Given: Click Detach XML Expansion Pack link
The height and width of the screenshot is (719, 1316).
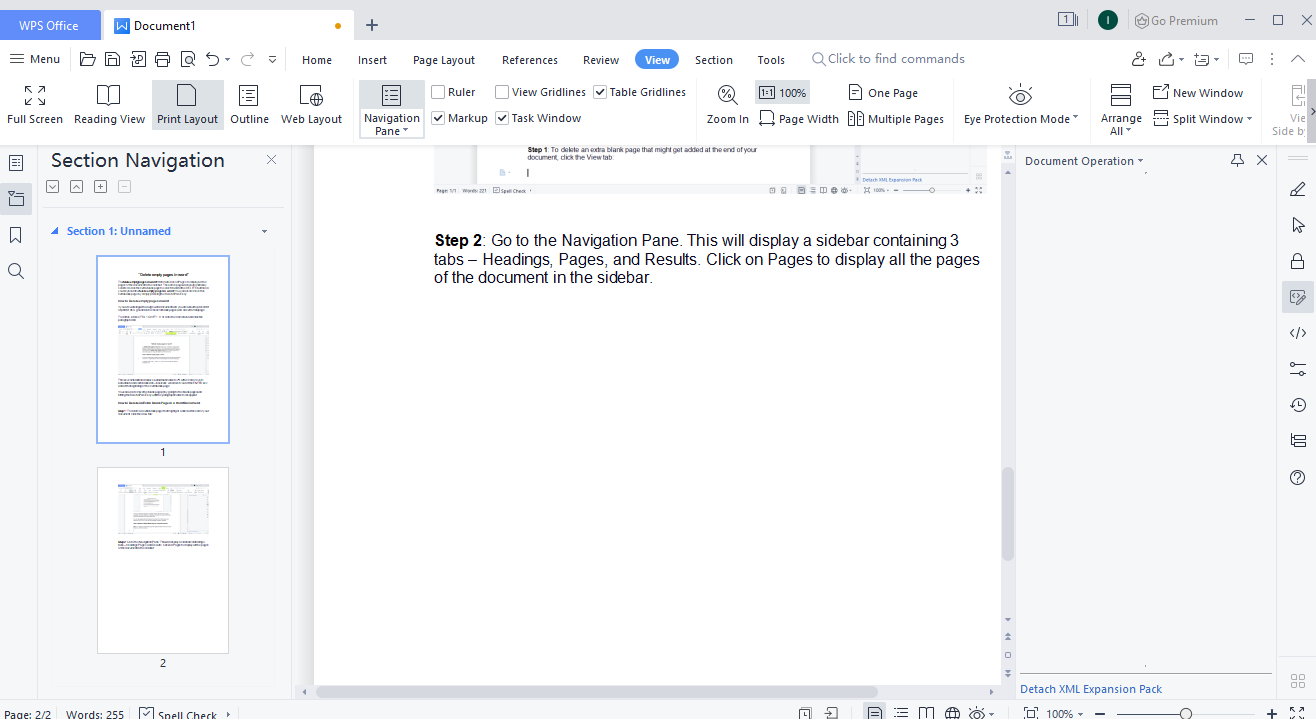Looking at the screenshot, I should pos(1090,688).
